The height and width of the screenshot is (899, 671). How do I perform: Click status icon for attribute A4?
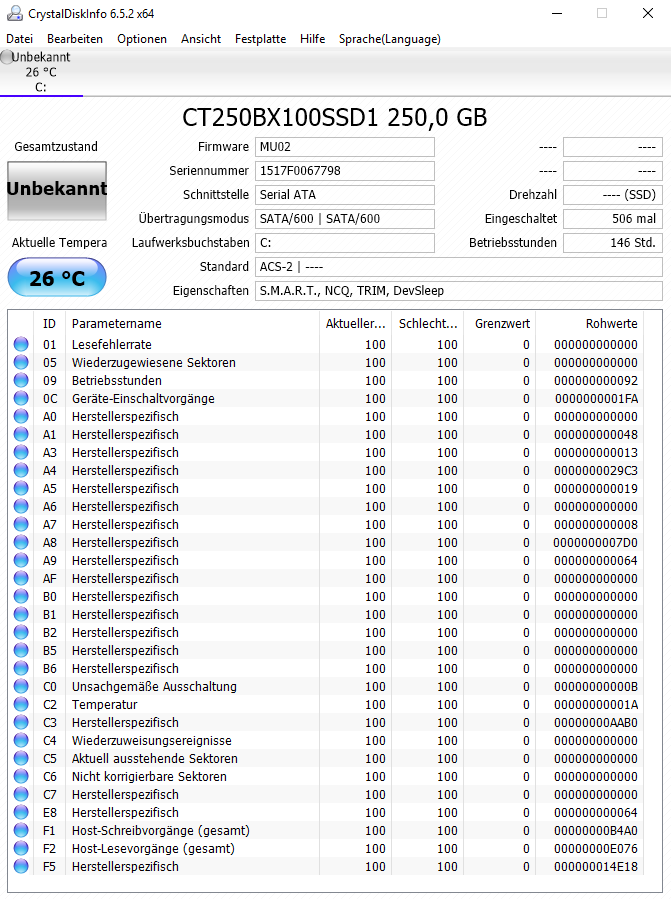[x=21, y=470]
